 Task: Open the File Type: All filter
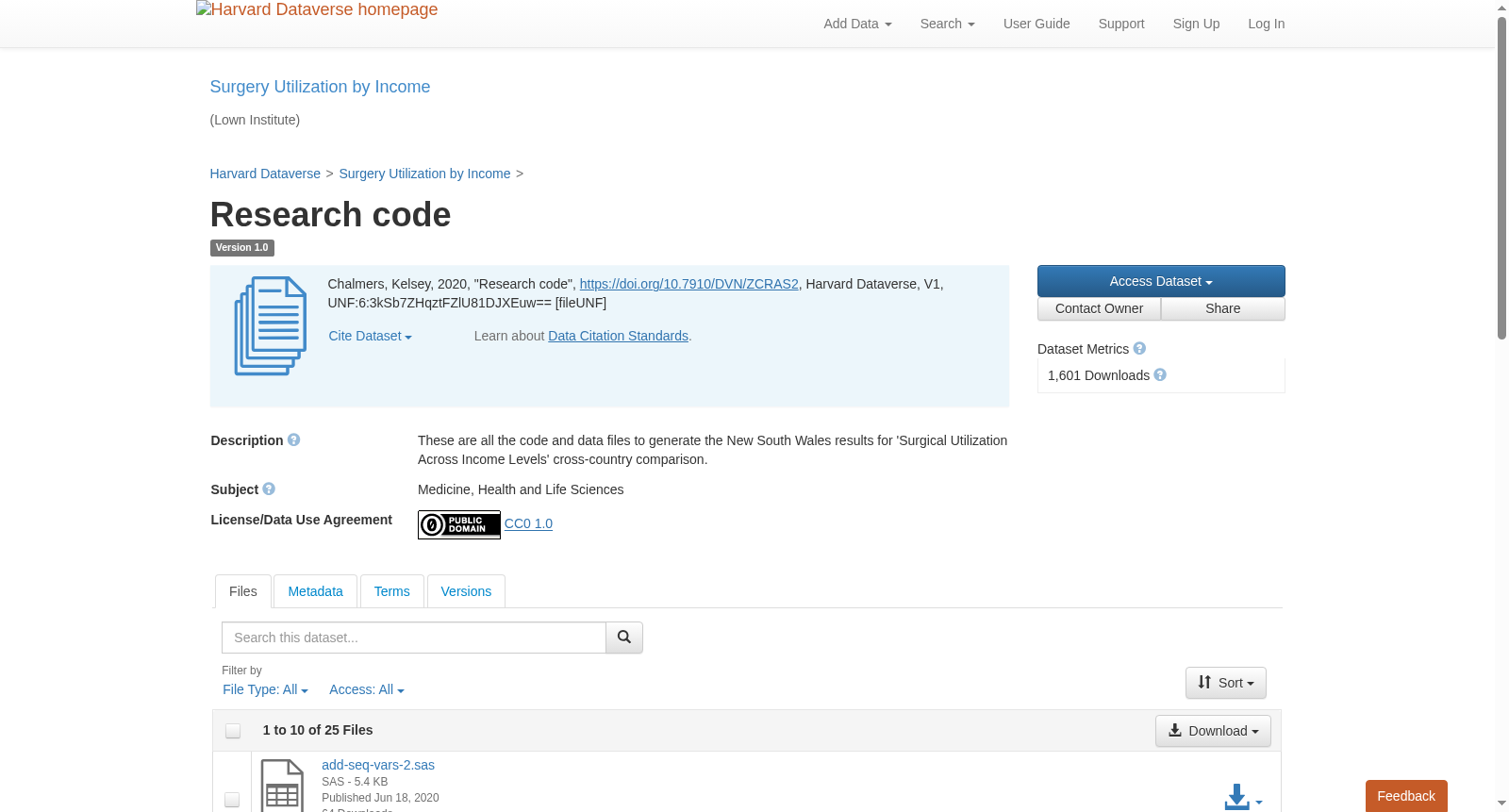[x=265, y=690]
